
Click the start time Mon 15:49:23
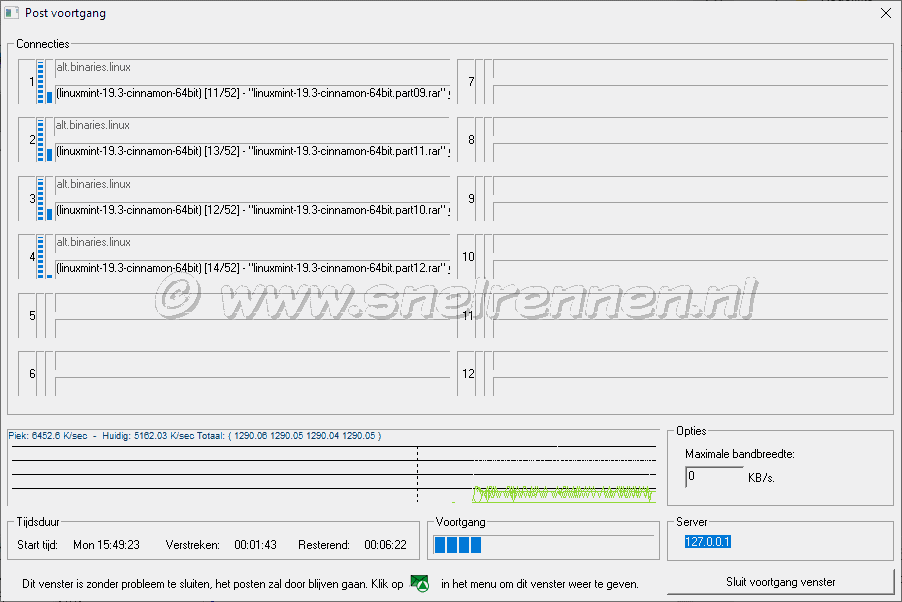pyautogui.click(x=106, y=545)
